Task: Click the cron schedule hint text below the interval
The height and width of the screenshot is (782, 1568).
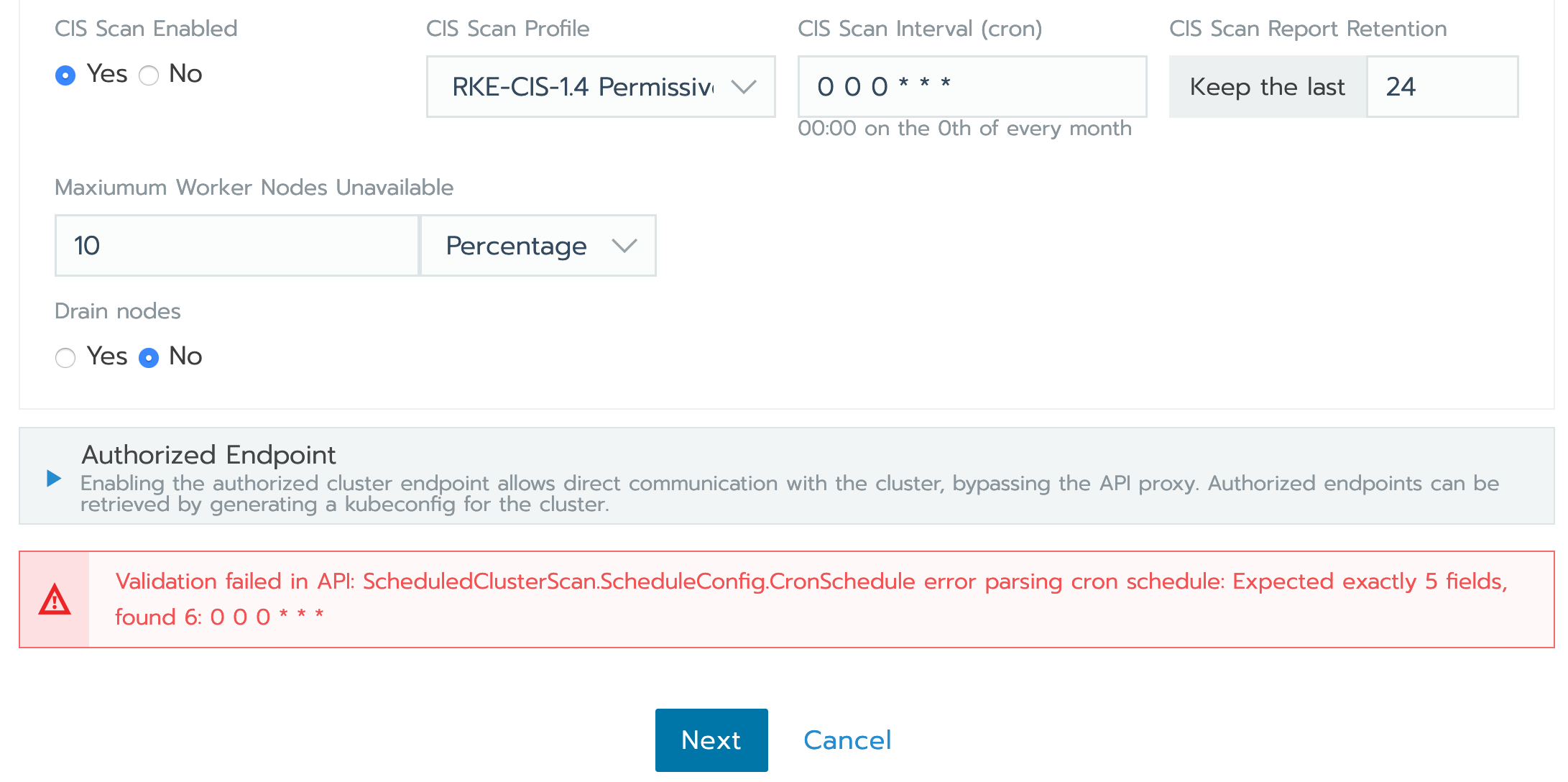Action: [x=965, y=129]
